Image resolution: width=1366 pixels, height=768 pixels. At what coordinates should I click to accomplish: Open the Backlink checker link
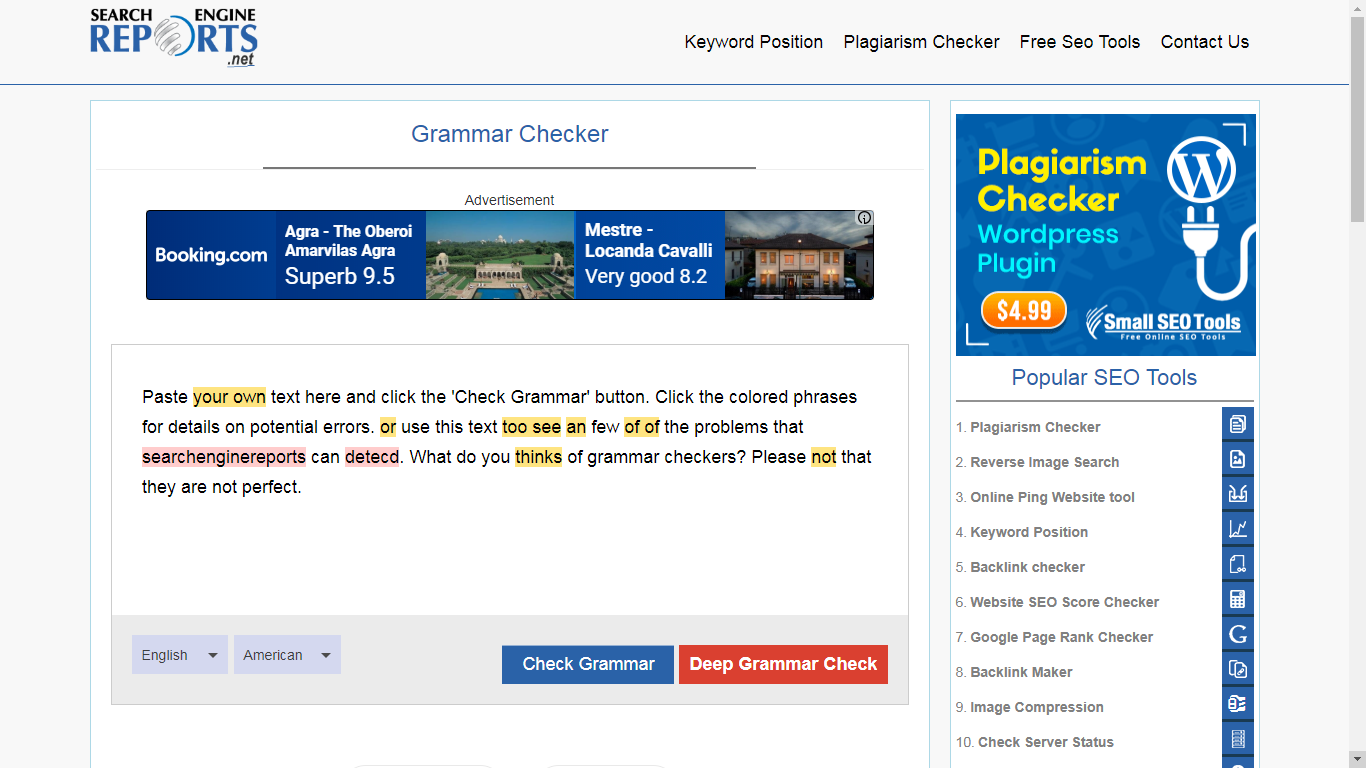1027,567
